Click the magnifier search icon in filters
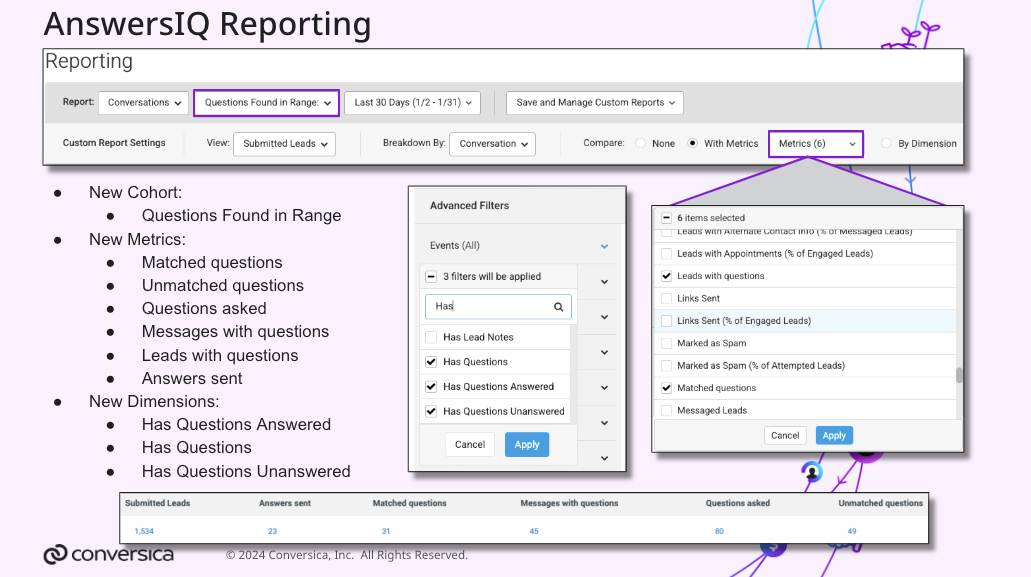 [558, 307]
